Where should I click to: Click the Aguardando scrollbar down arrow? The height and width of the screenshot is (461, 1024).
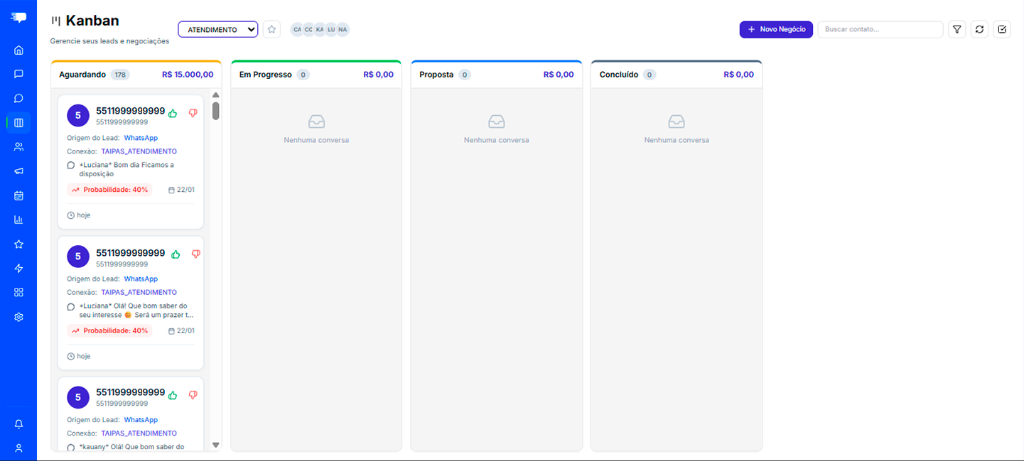click(216, 445)
